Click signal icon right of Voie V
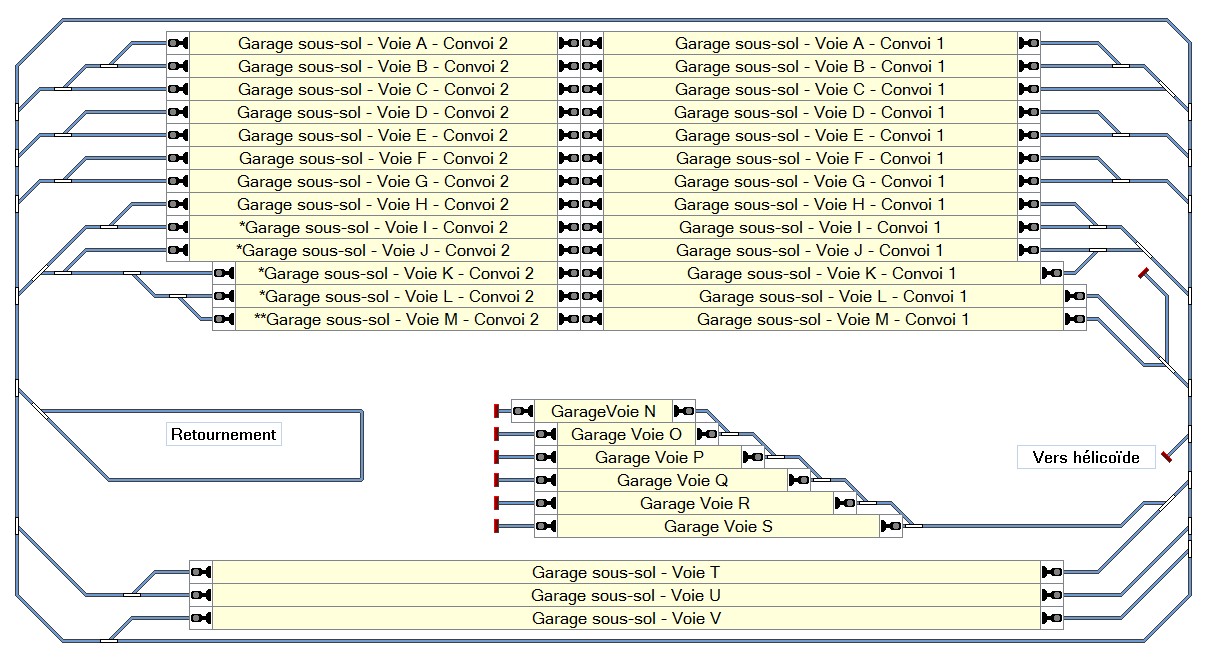The image size is (1207, 666). [1053, 618]
